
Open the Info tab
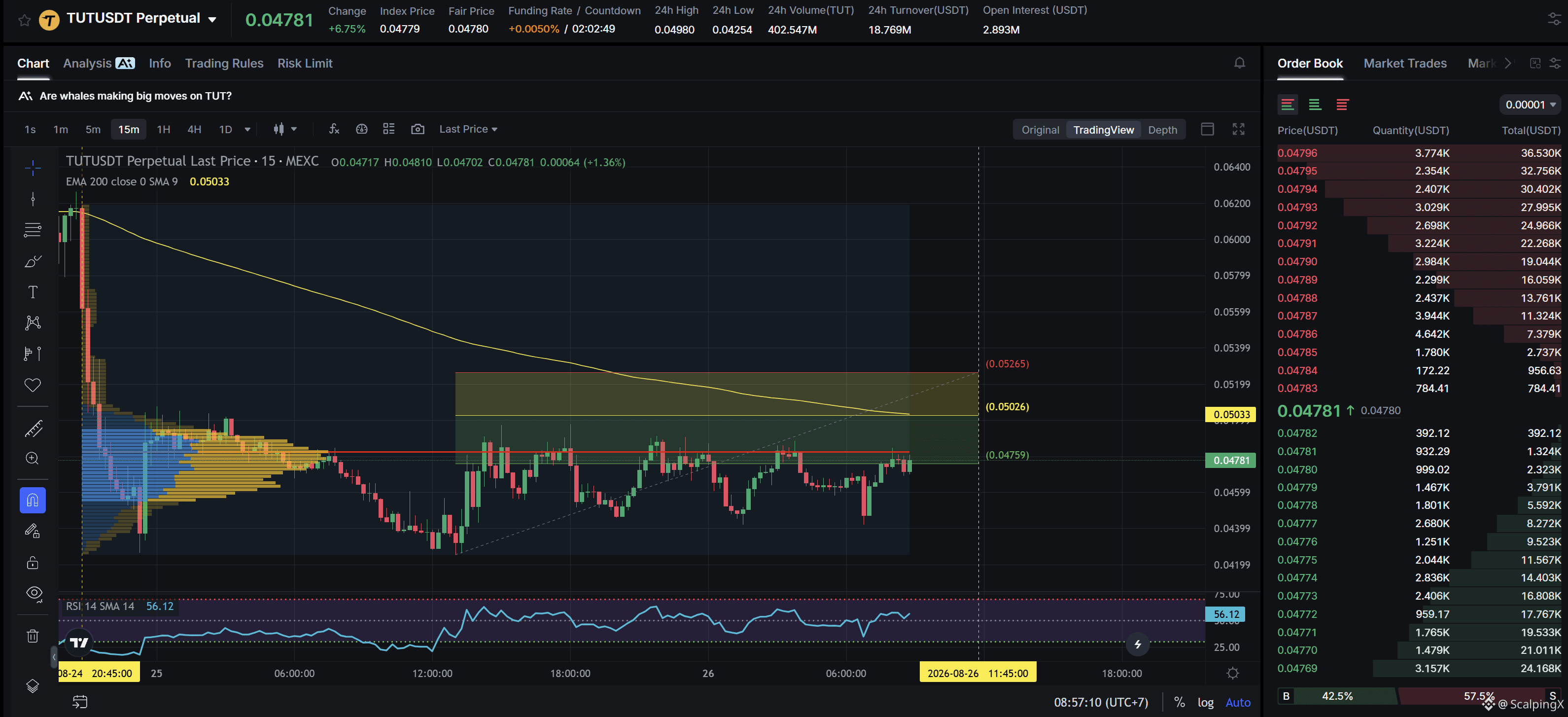pyautogui.click(x=160, y=63)
